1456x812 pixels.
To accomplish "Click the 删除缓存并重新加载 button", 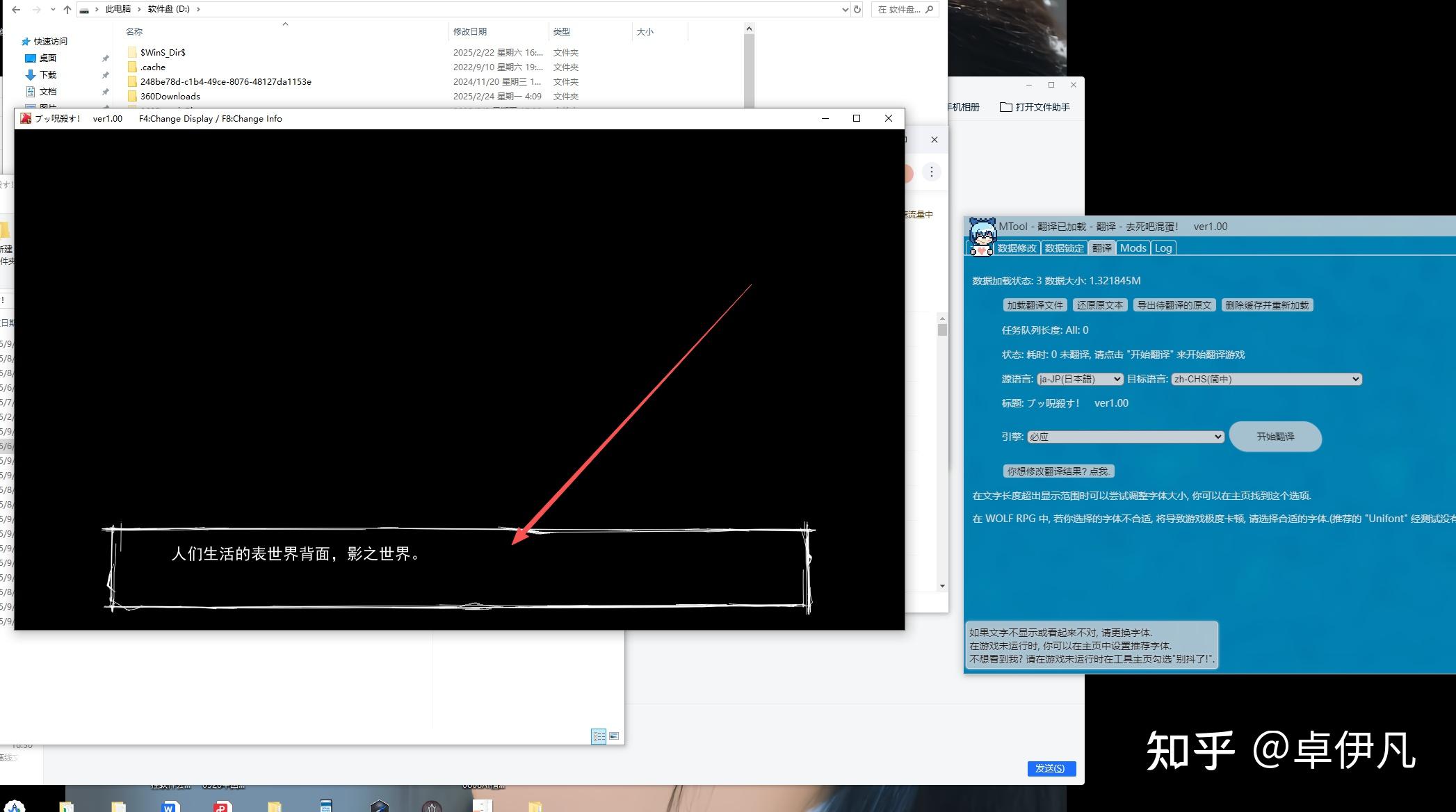I will click(1267, 305).
